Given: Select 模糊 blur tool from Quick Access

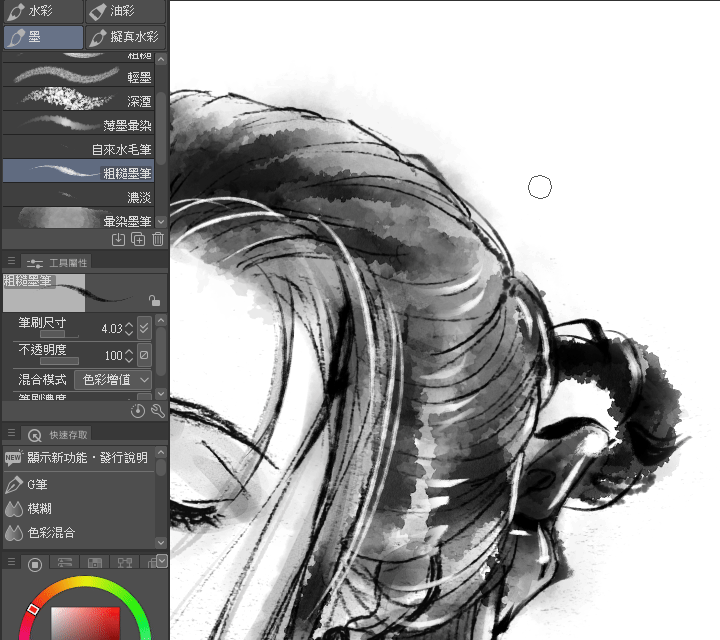Looking at the screenshot, I should tap(78, 508).
